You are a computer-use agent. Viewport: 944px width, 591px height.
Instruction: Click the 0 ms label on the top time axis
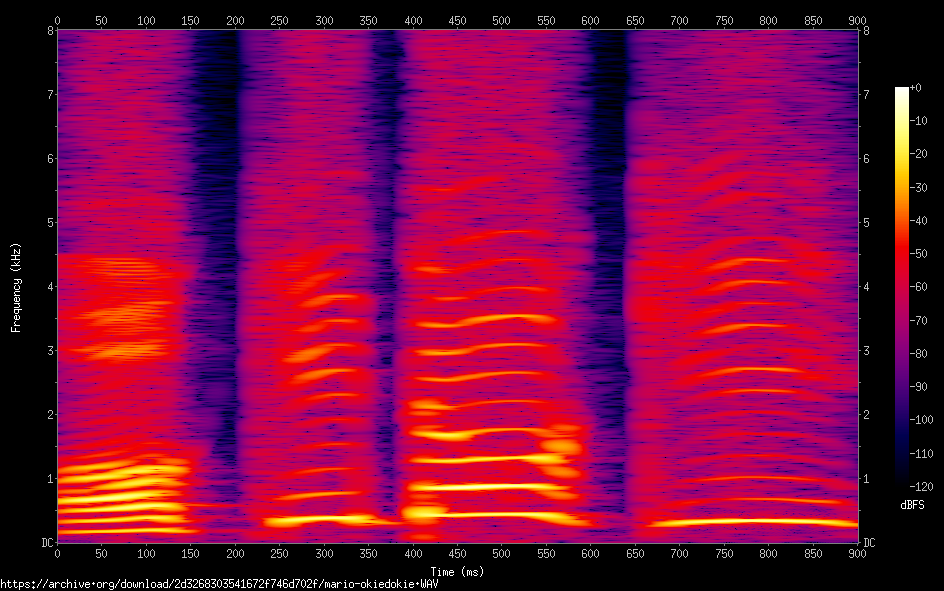57,19
